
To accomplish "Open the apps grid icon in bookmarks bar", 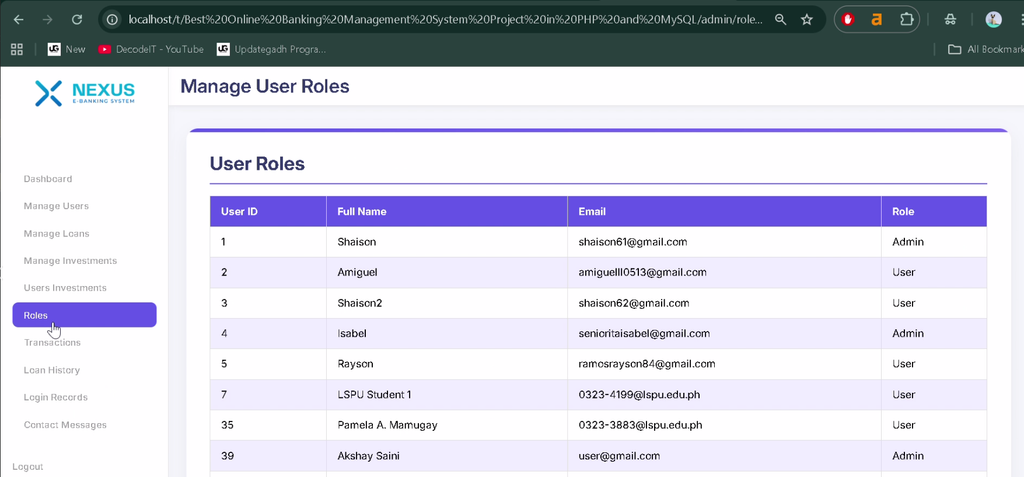I will pos(17,49).
